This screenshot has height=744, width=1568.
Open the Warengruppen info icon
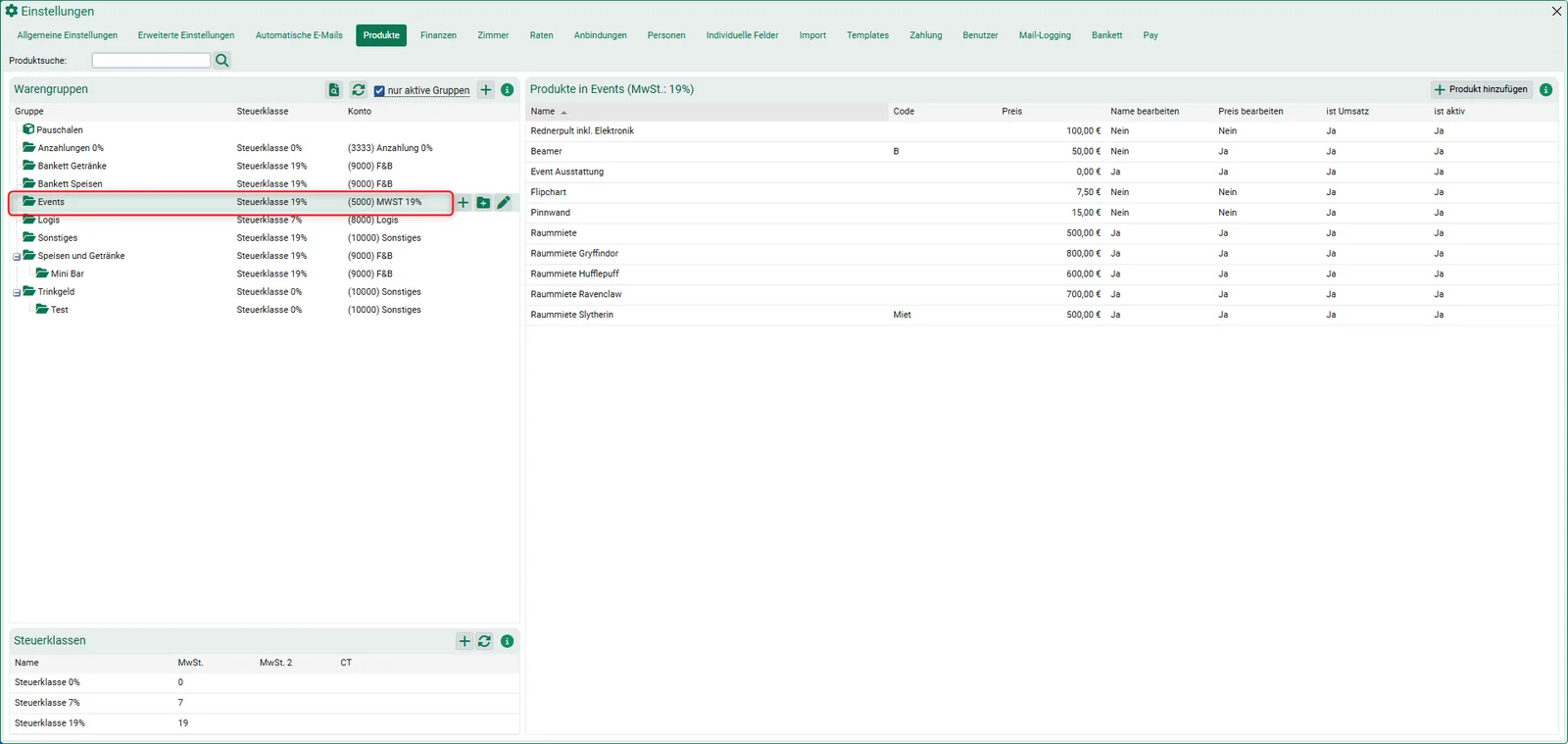coord(508,90)
